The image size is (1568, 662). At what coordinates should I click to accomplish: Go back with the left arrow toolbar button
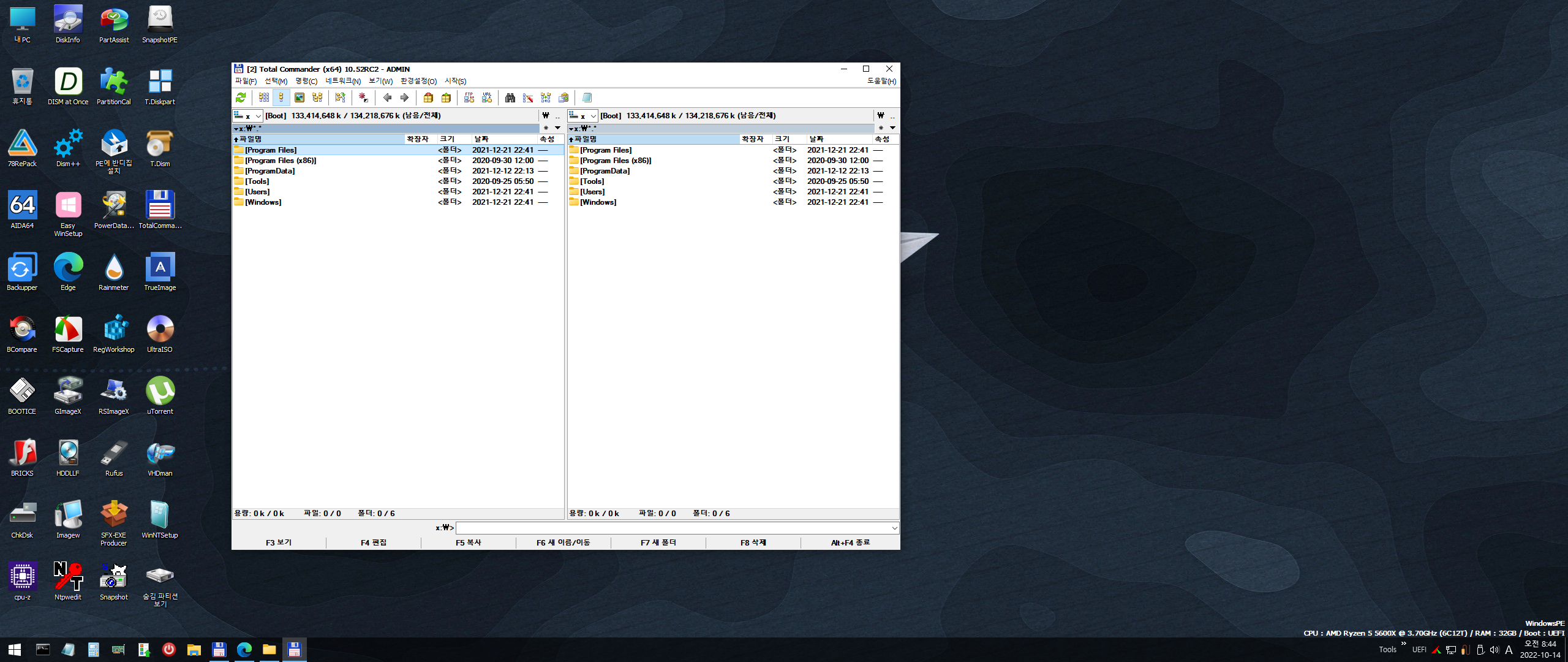coord(387,97)
